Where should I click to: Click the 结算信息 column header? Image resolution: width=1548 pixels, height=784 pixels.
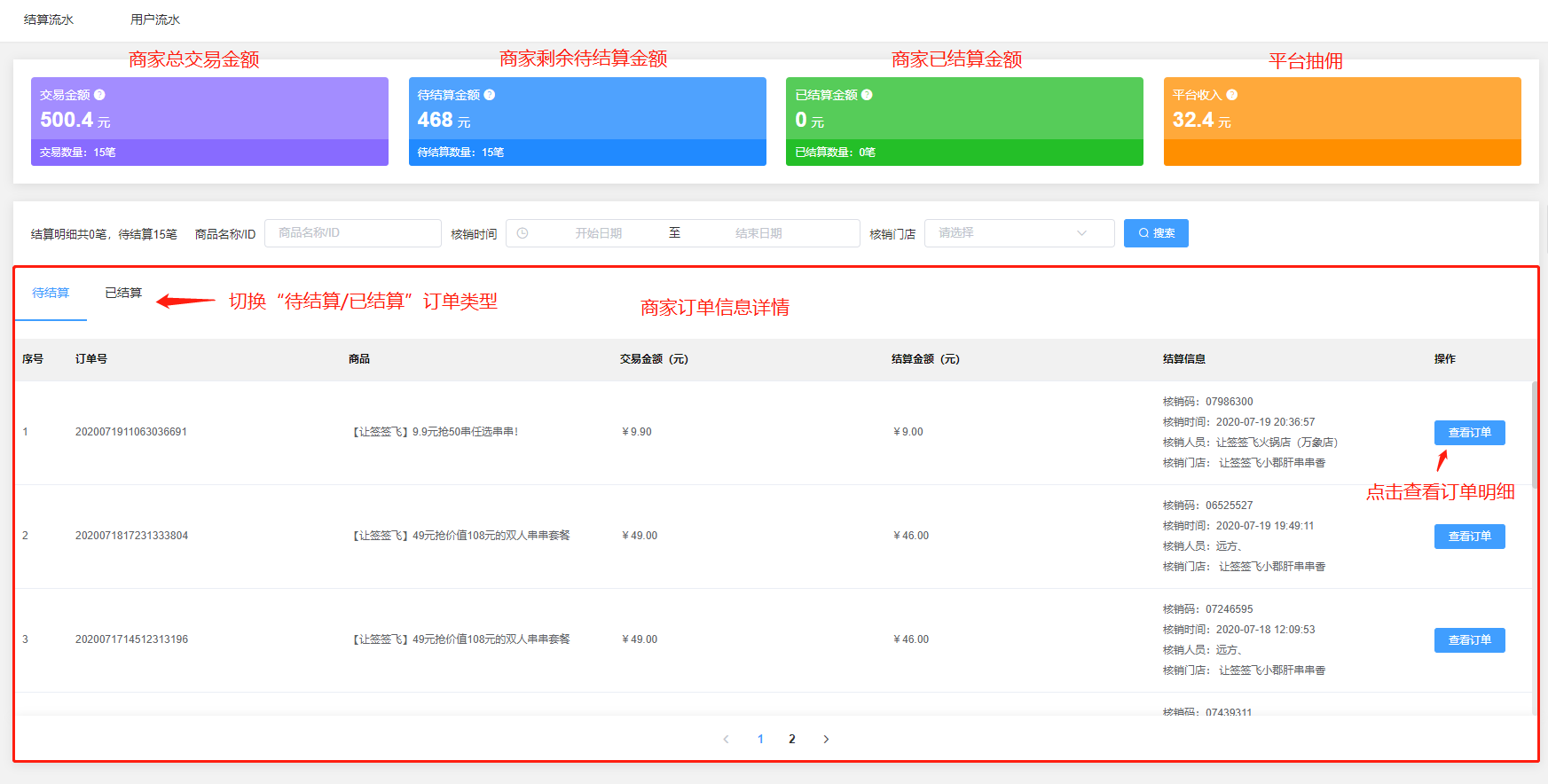click(x=1184, y=359)
